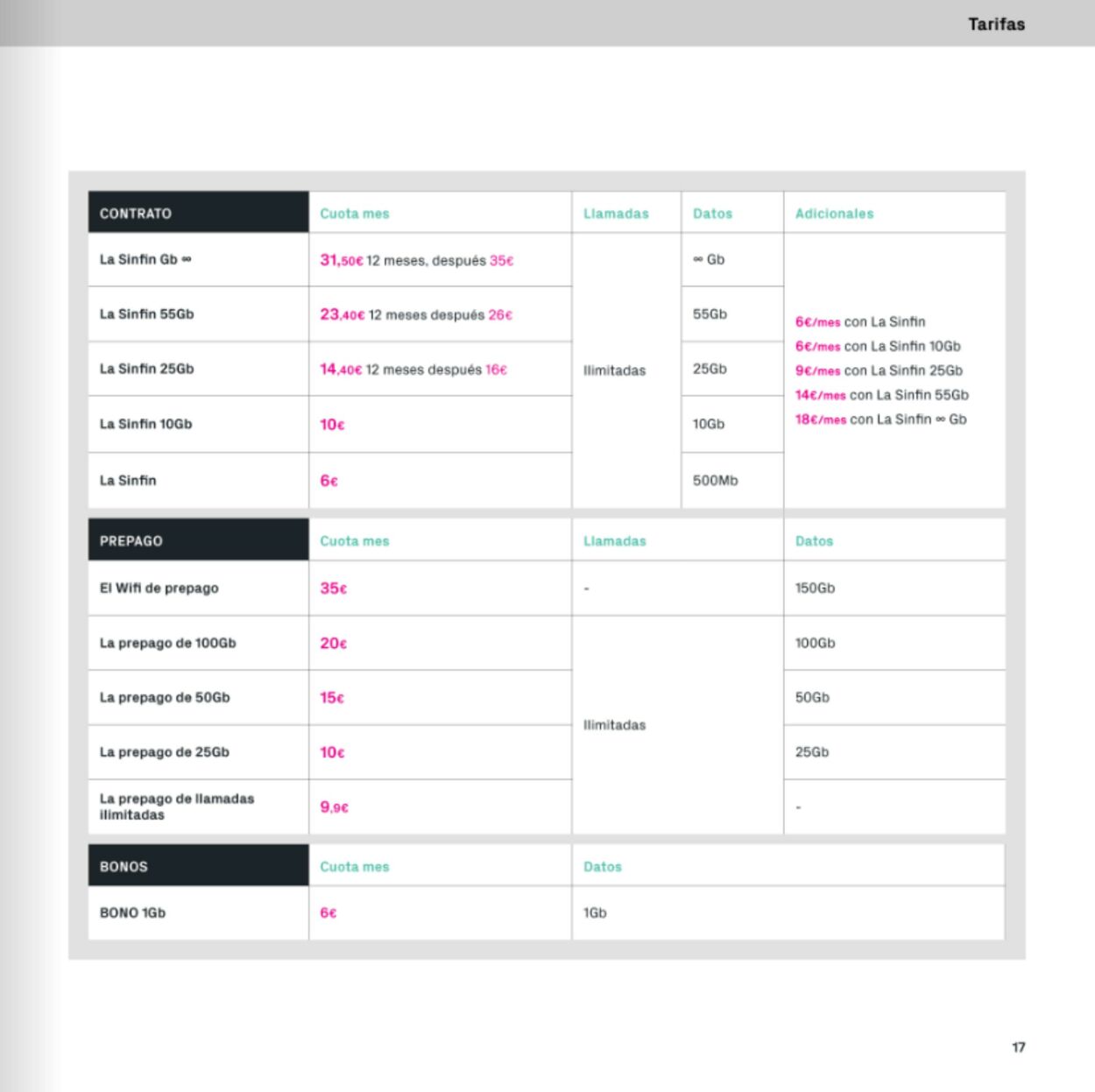Click El Wifi de prepago row

(547, 588)
